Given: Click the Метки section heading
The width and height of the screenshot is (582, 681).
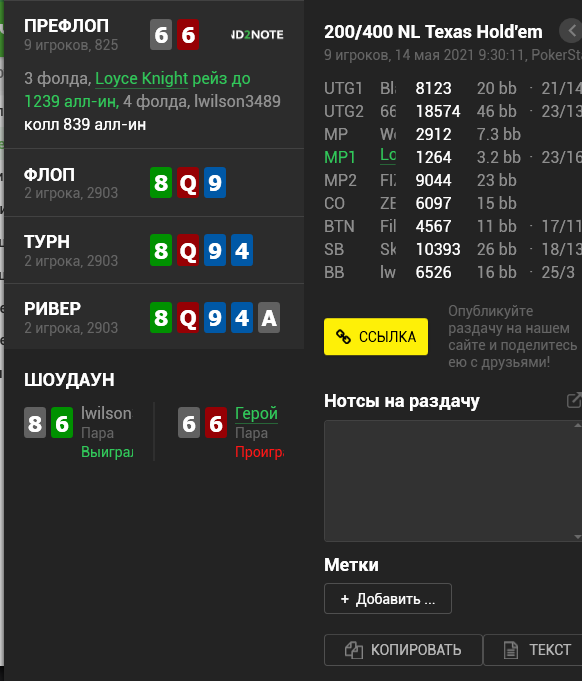Looking at the screenshot, I should click(351, 565).
